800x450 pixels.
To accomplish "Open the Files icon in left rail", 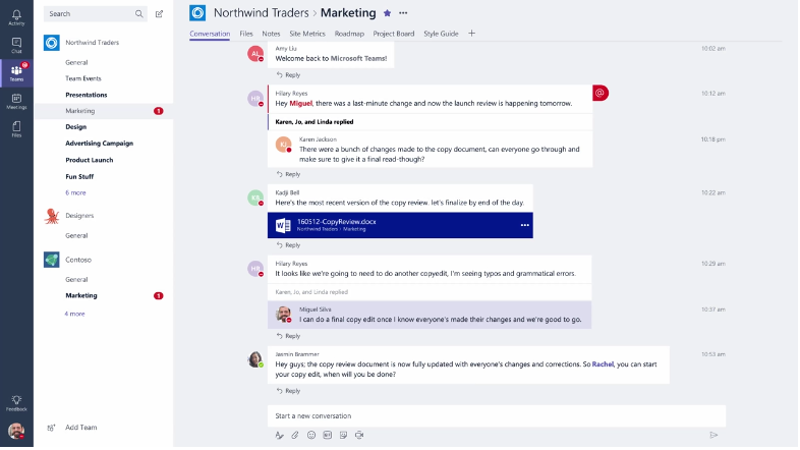I will (x=16, y=129).
